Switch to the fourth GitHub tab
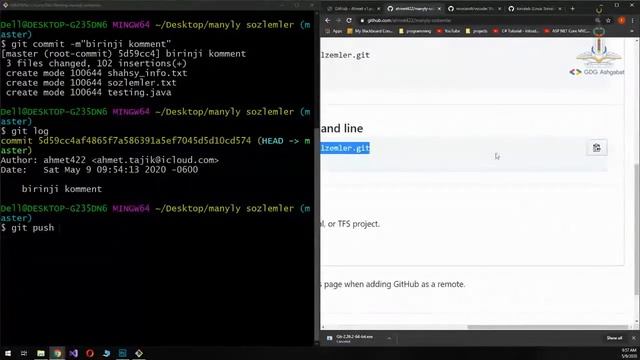This screenshot has width=640, height=360. [x=535, y=9]
